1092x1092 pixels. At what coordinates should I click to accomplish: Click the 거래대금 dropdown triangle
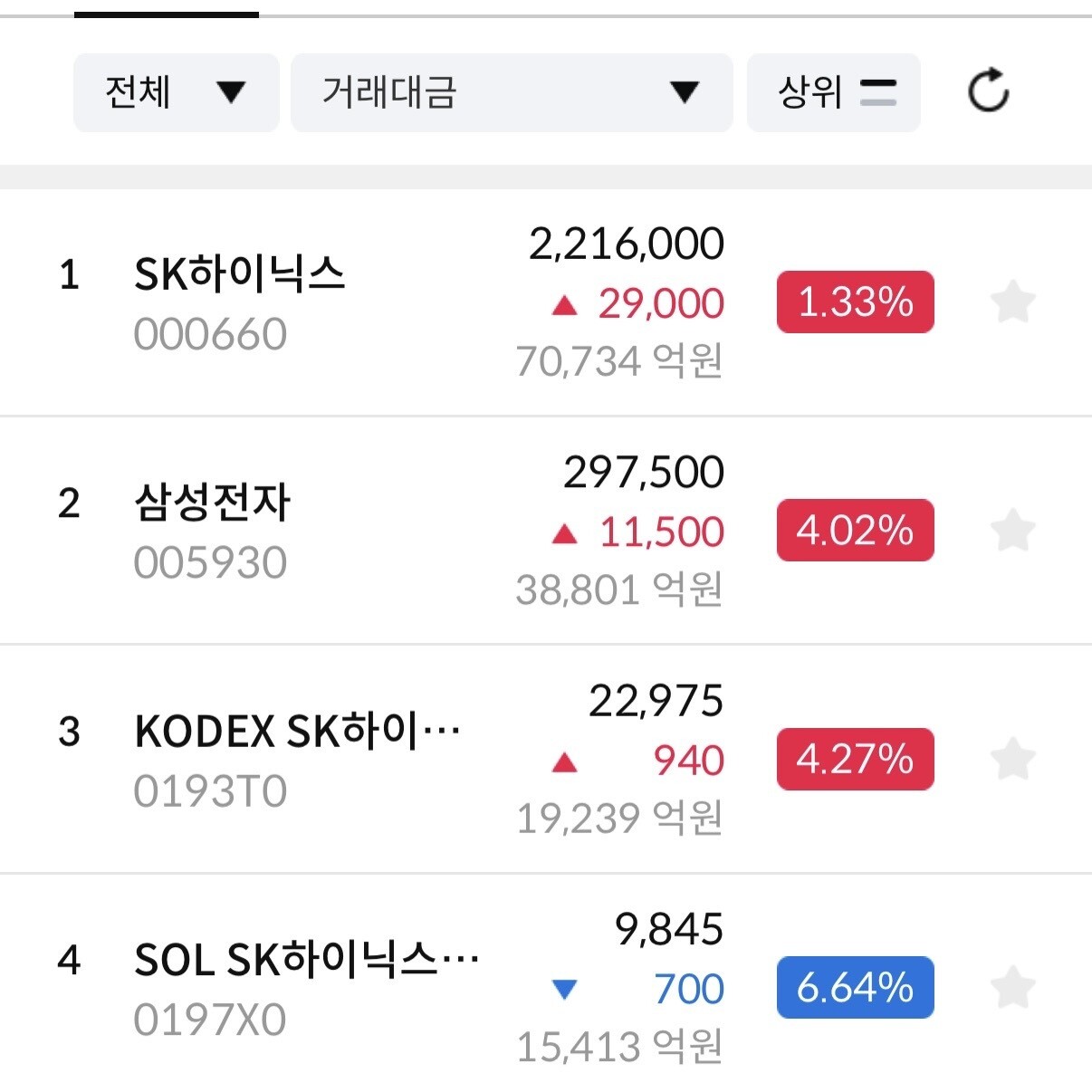click(x=685, y=92)
